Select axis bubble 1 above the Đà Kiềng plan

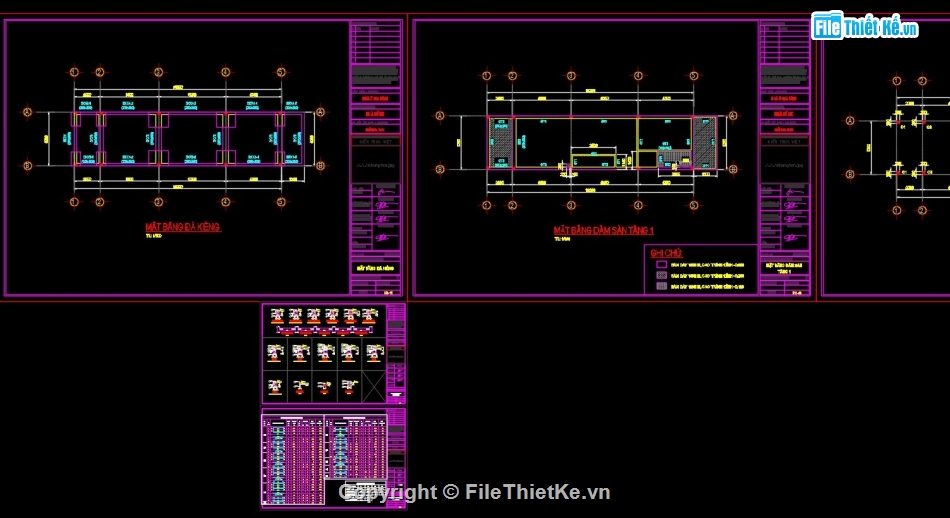tap(75, 72)
